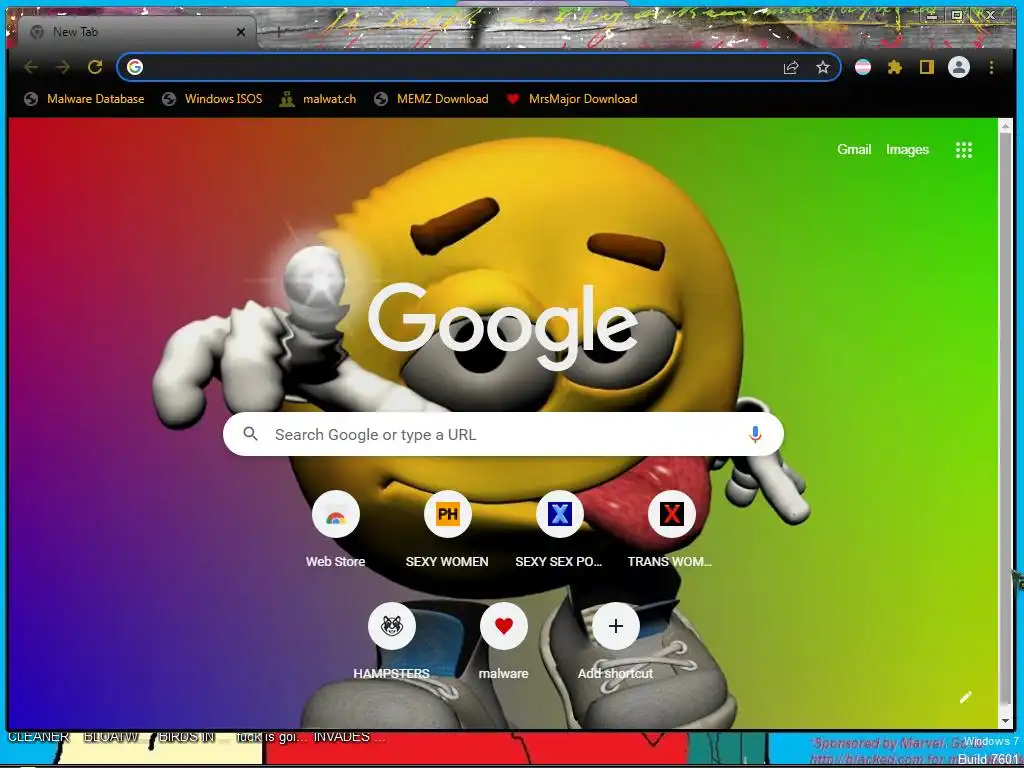This screenshot has width=1024, height=768.
Task: Open the share page icon in the address bar
Action: pos(791,67)
